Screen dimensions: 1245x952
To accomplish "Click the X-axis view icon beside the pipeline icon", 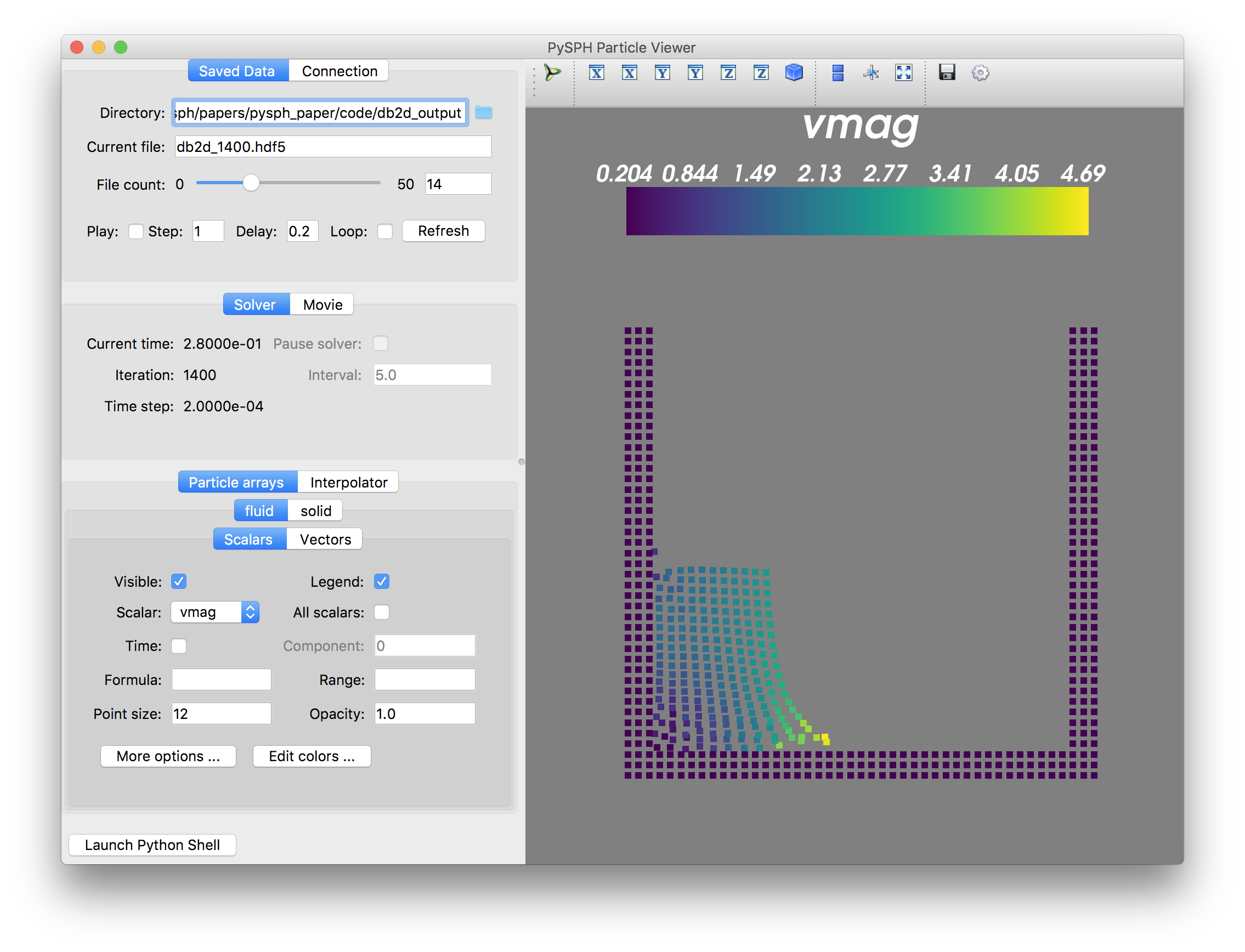I will tap(596, 72).
